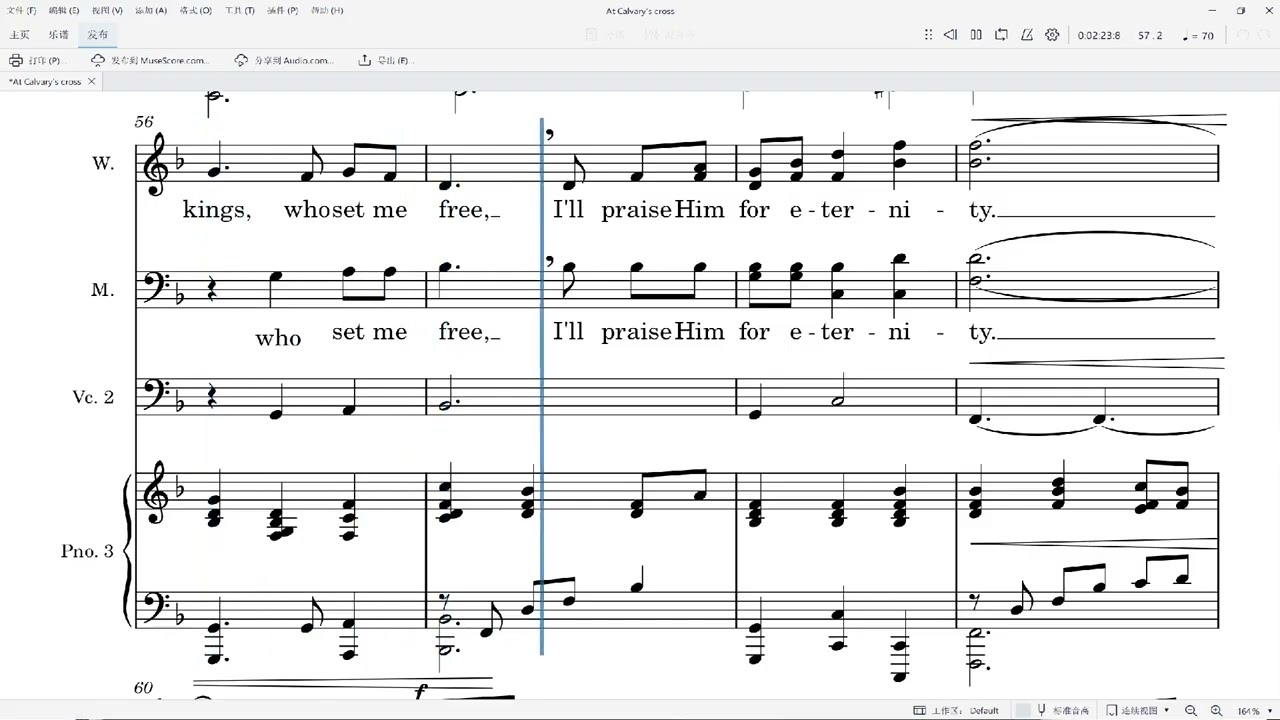The image size is (1280, 720).
Task: Restore down the window
Action: 1241,10
